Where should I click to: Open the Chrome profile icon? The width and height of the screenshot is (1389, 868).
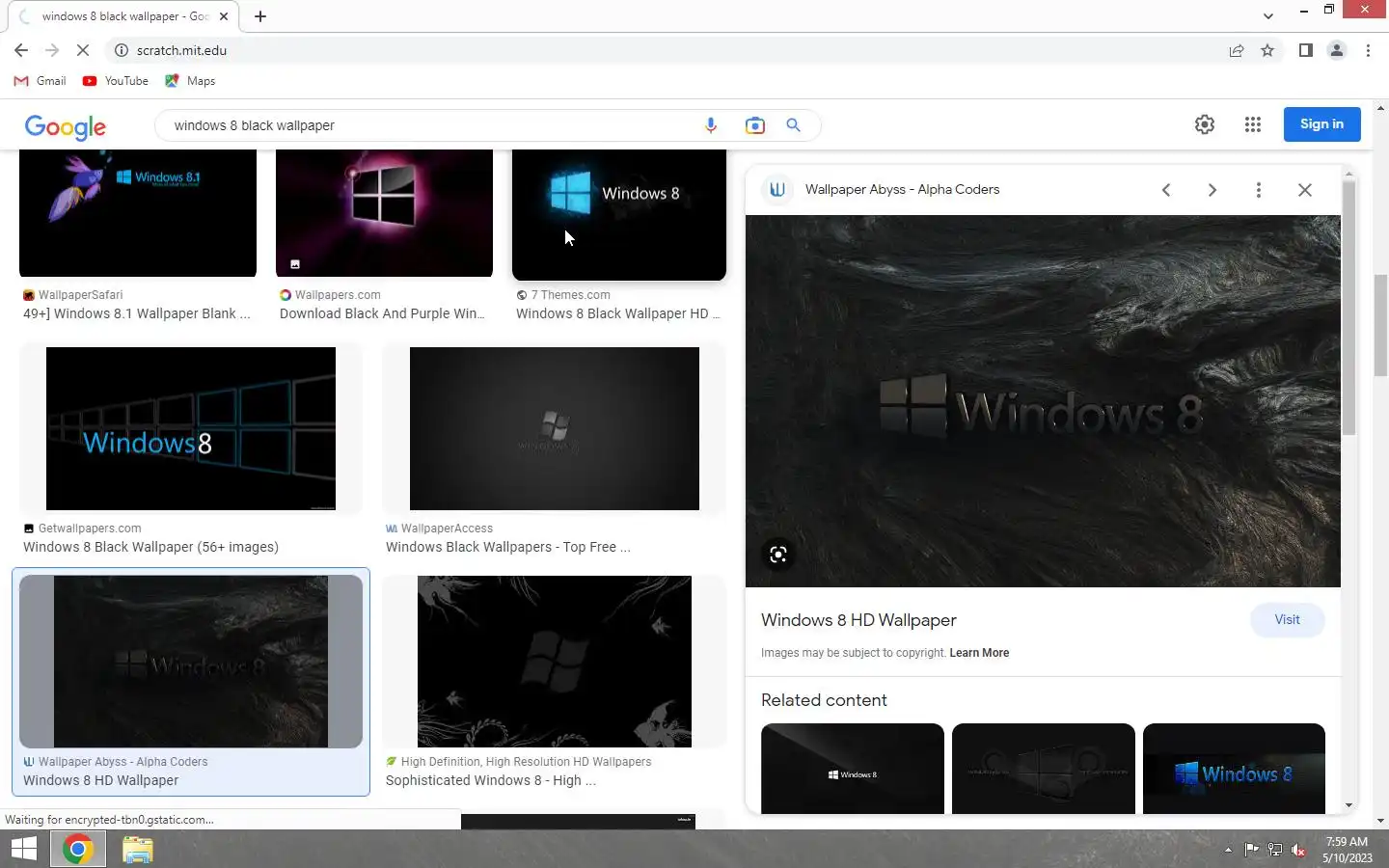[1337, 50]
